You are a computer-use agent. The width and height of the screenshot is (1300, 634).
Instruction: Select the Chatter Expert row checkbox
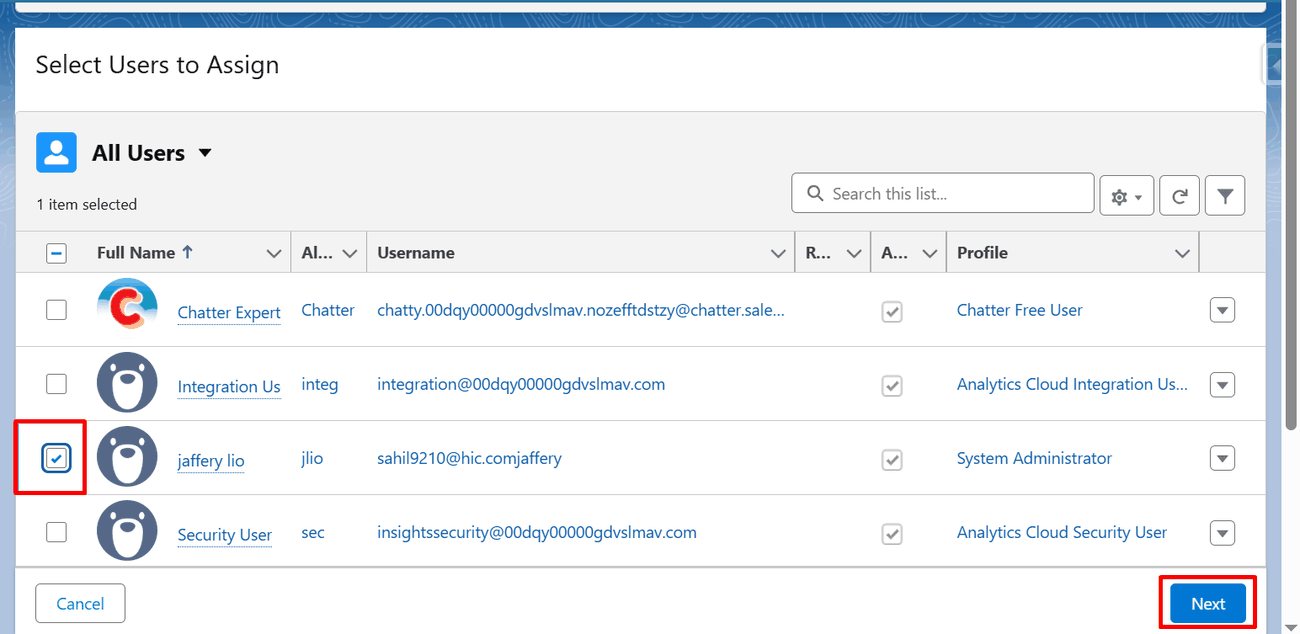(x=57, y=310)
